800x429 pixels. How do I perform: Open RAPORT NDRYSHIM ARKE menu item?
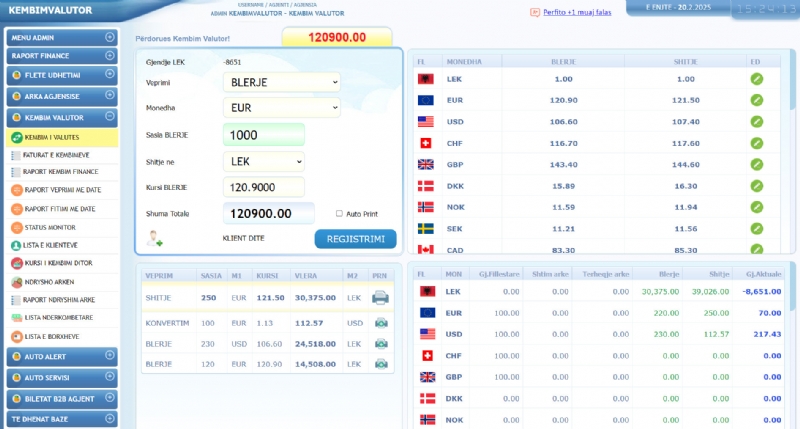coord(62,300)
